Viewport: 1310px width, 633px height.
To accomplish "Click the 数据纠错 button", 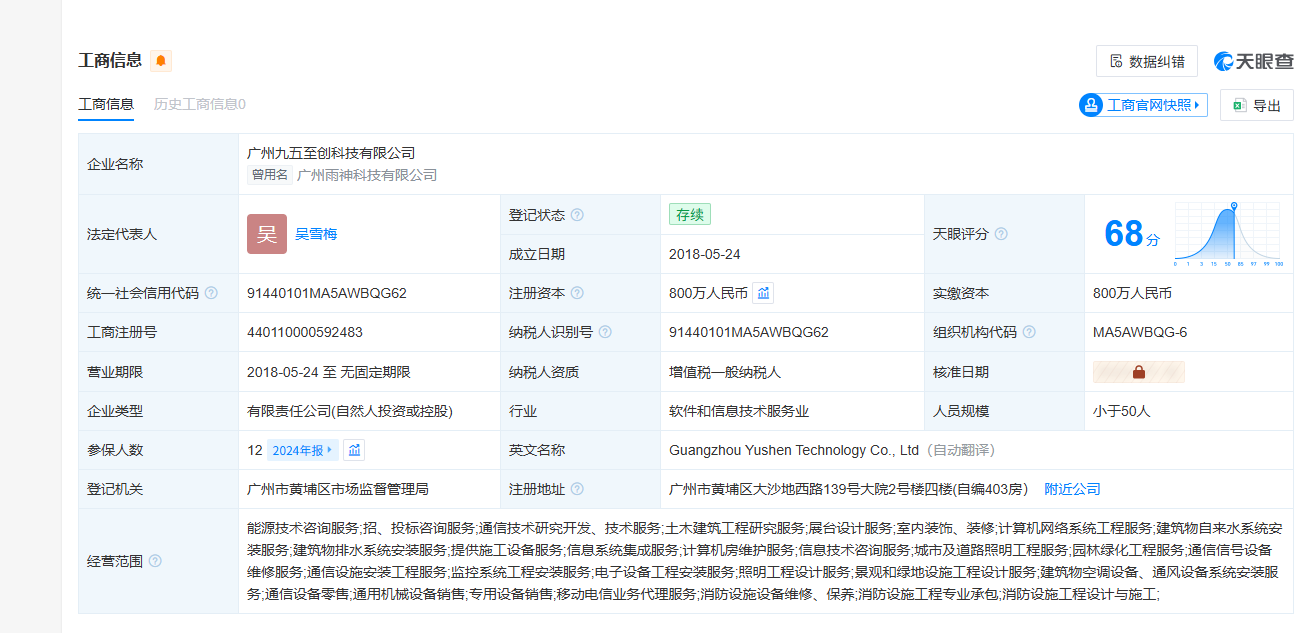I will [1146, 61].
